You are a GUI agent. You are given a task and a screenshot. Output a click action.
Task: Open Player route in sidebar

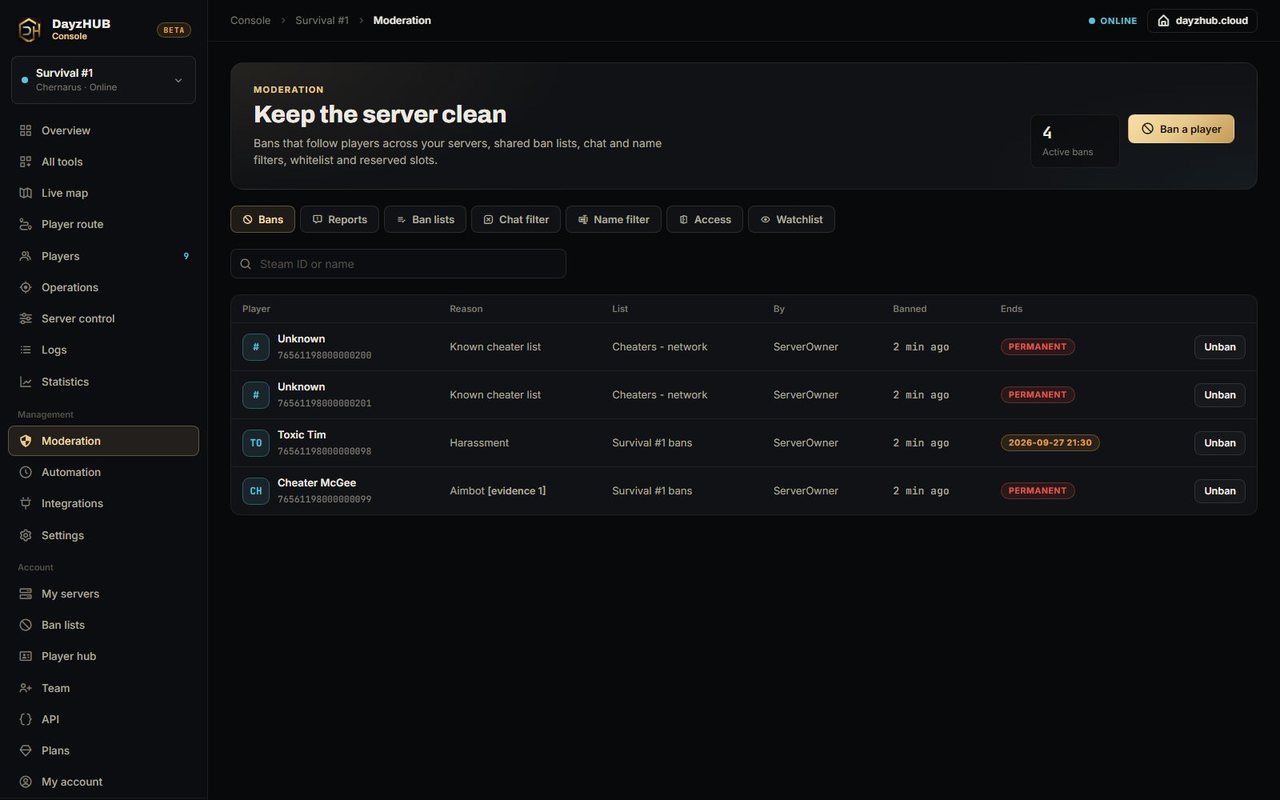(104, 224)
